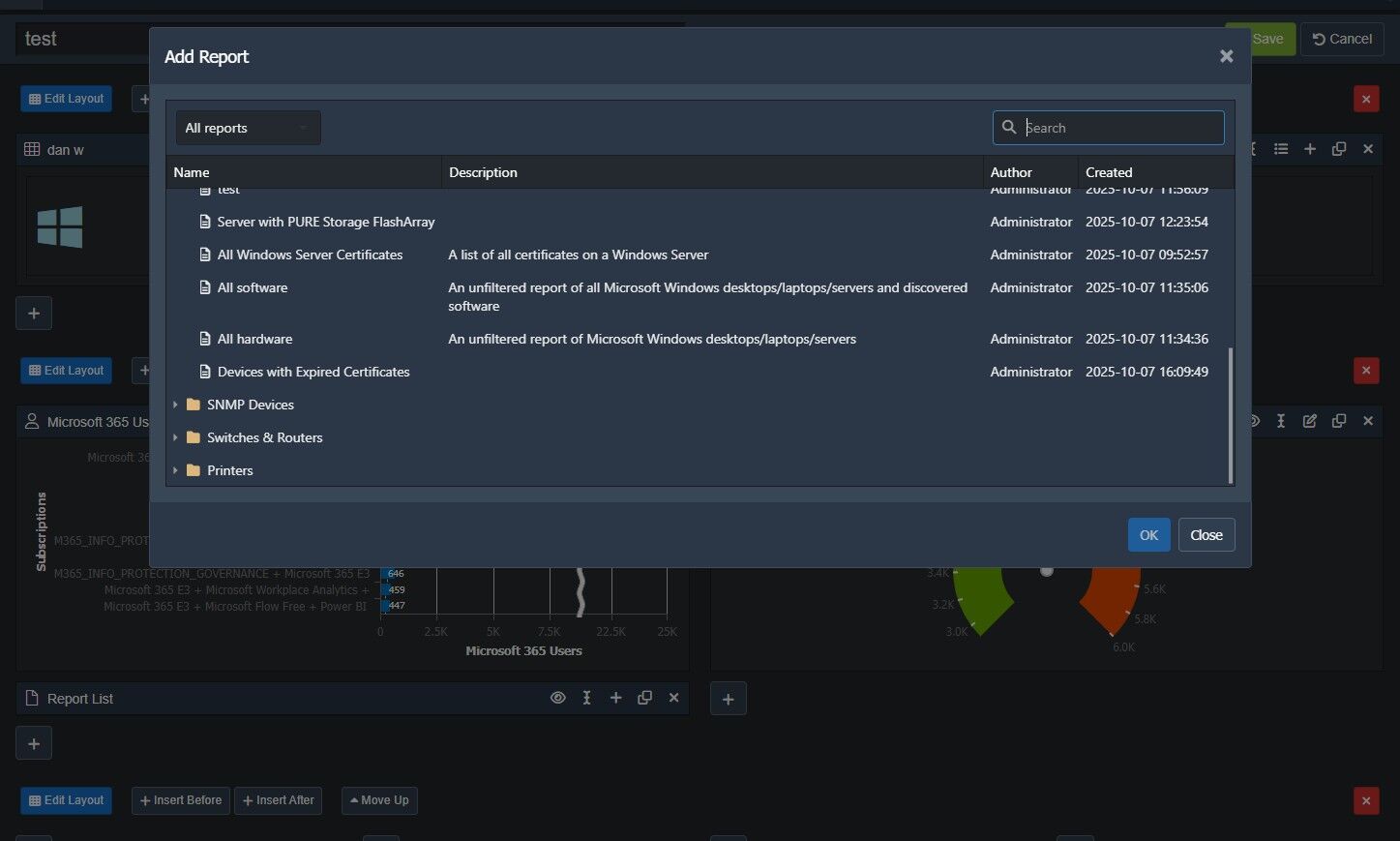Image resolution: width=1400 pixels, height=841 pixels.
Task: Click the list icon in the dan w panel header
Action: (1281, 149)
